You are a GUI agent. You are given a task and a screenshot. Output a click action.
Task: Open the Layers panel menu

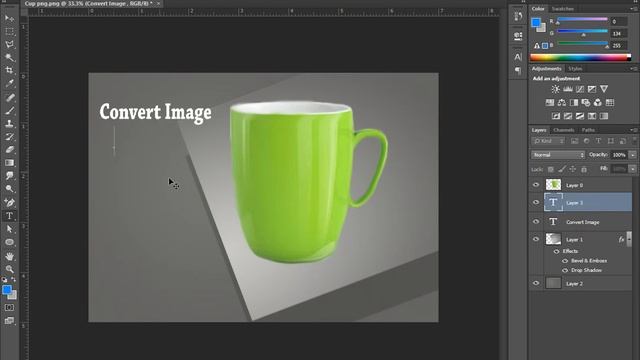635,130
